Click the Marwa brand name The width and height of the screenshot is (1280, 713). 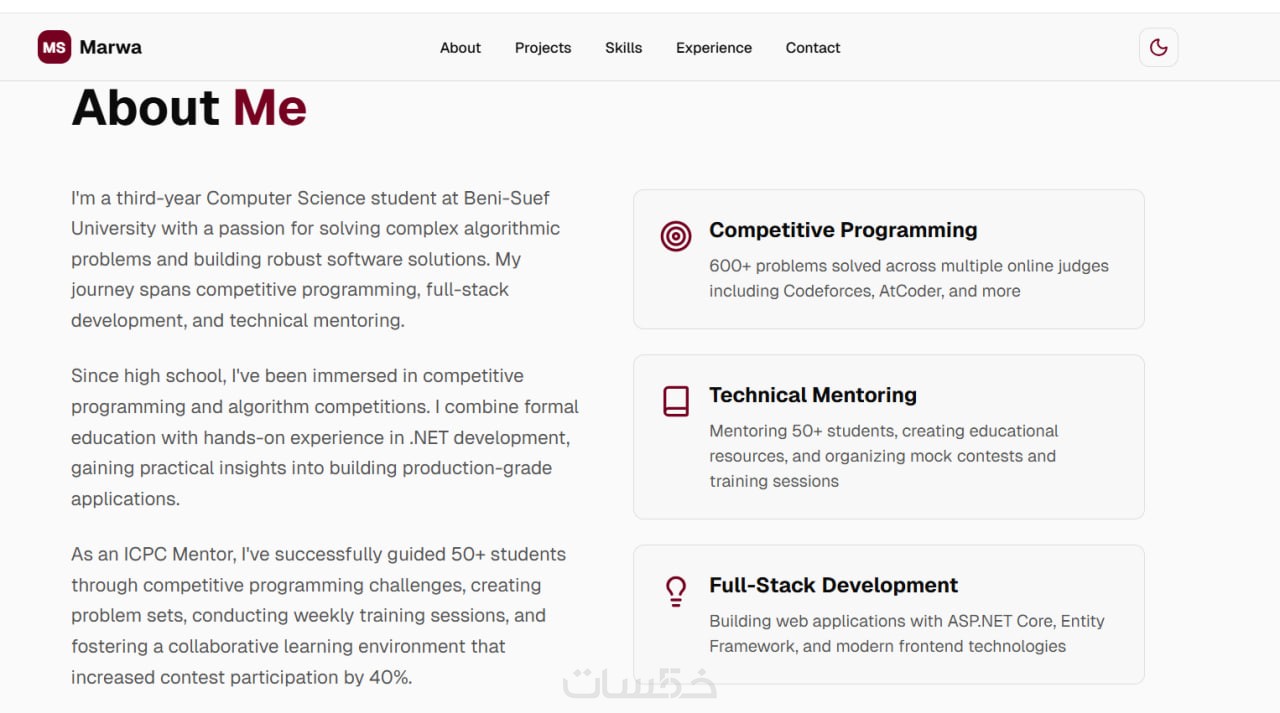[x=111, y=47]
